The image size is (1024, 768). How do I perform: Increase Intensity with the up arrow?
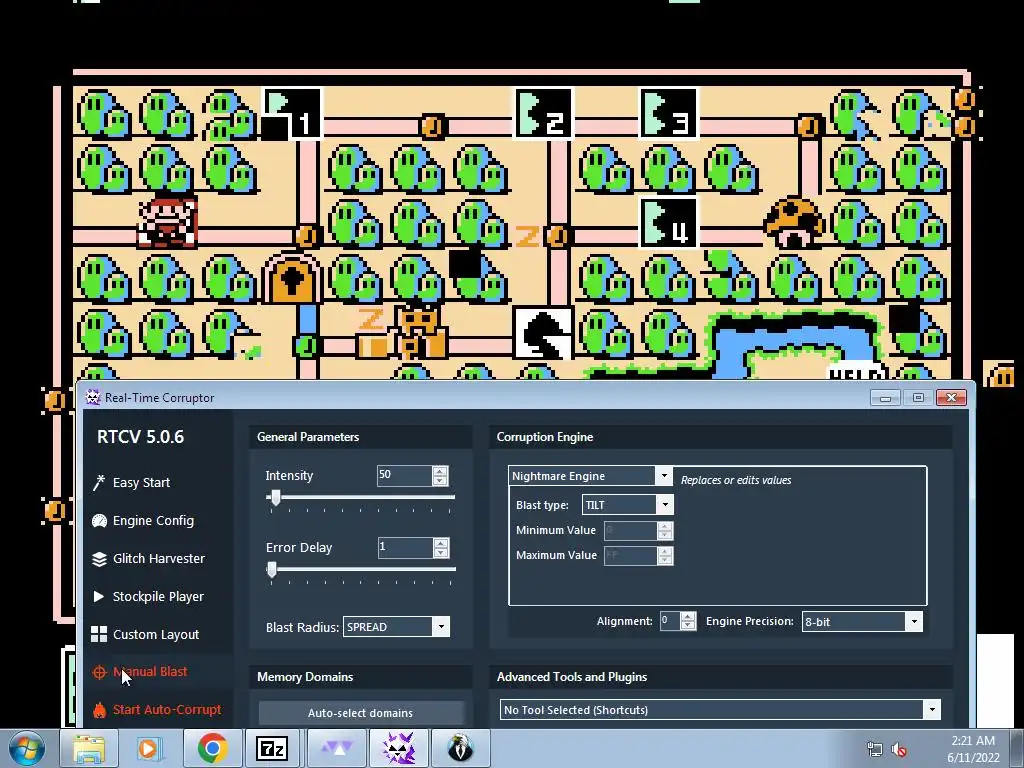click(x=440, y=470)
